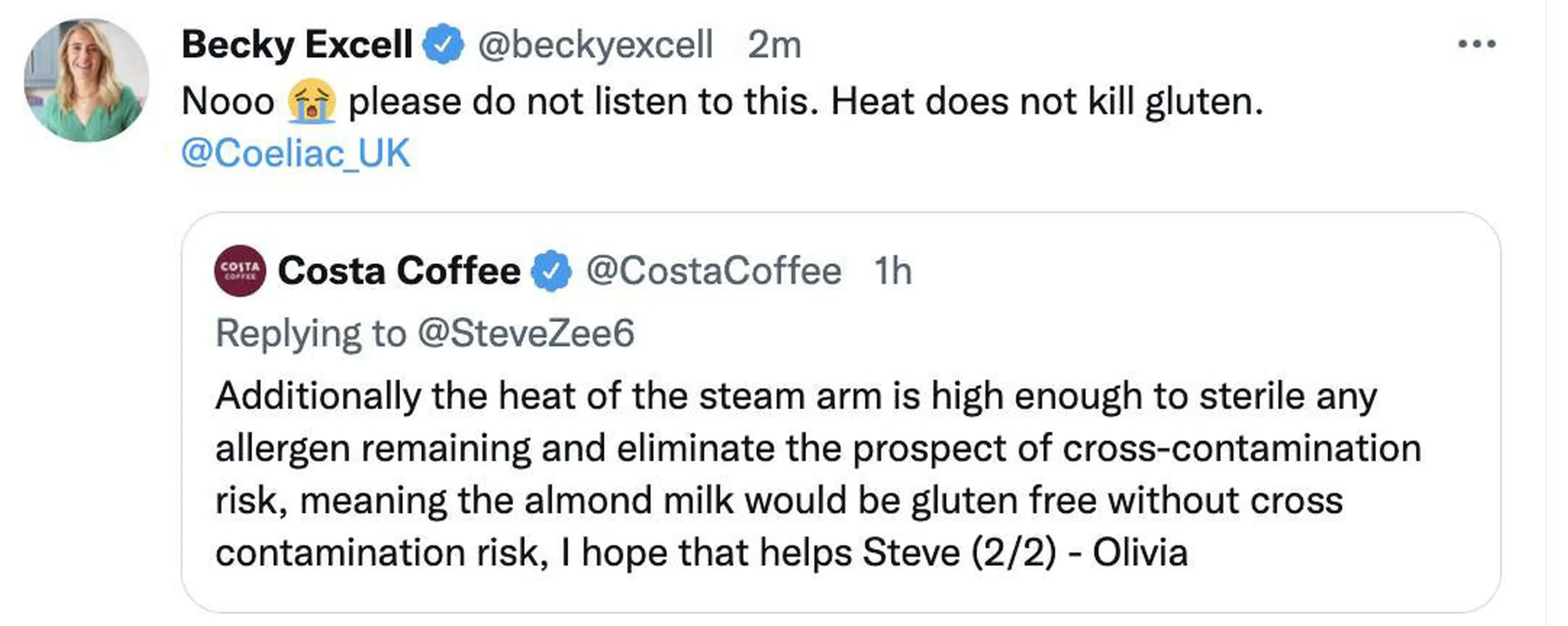Screen dimensions: 1568x626
Task: Click the @SteveZee6 reply mention
Action: [x=526, y=333]
